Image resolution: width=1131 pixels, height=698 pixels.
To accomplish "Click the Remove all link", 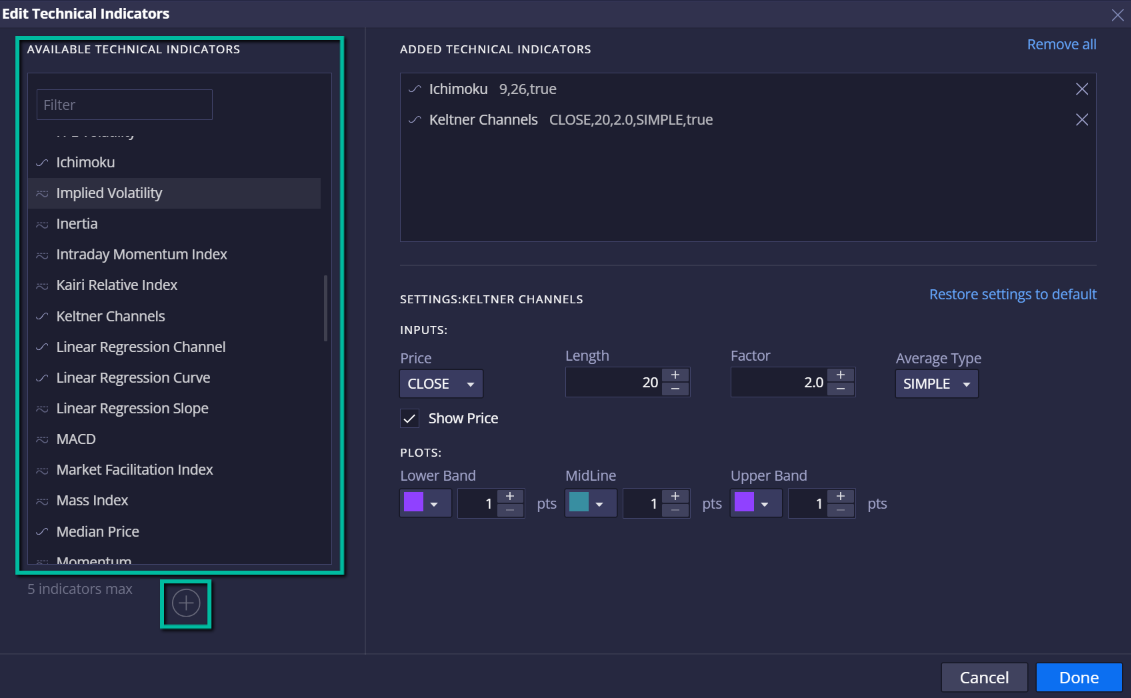I will pyautogui.click(x=1061, y=44).
